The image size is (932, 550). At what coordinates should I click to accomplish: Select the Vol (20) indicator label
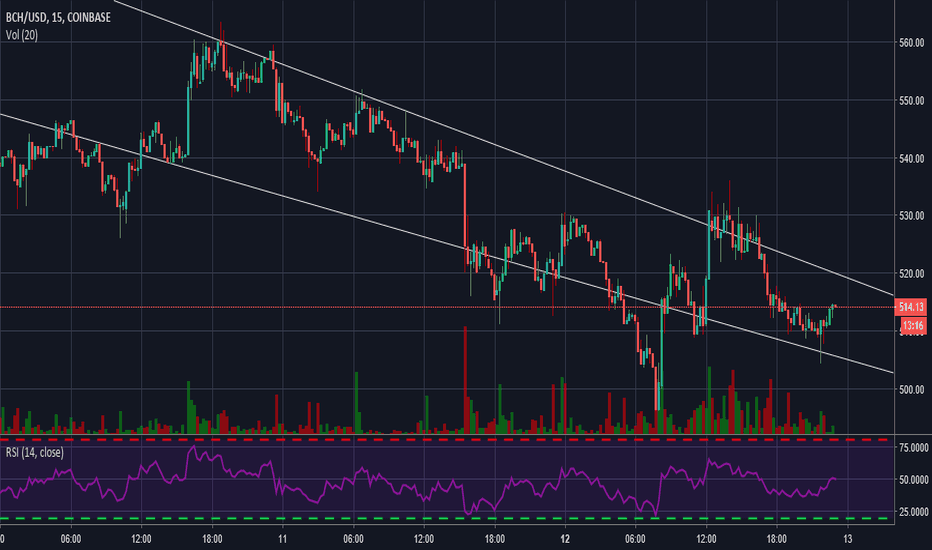[22, 35]
